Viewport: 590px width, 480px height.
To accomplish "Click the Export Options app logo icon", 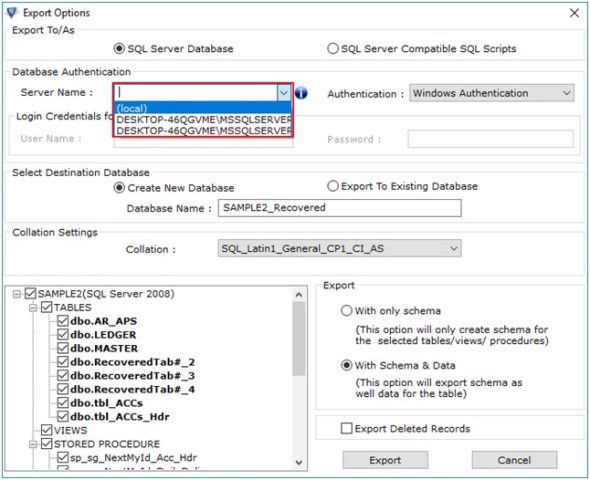I will tap(12, 12).
